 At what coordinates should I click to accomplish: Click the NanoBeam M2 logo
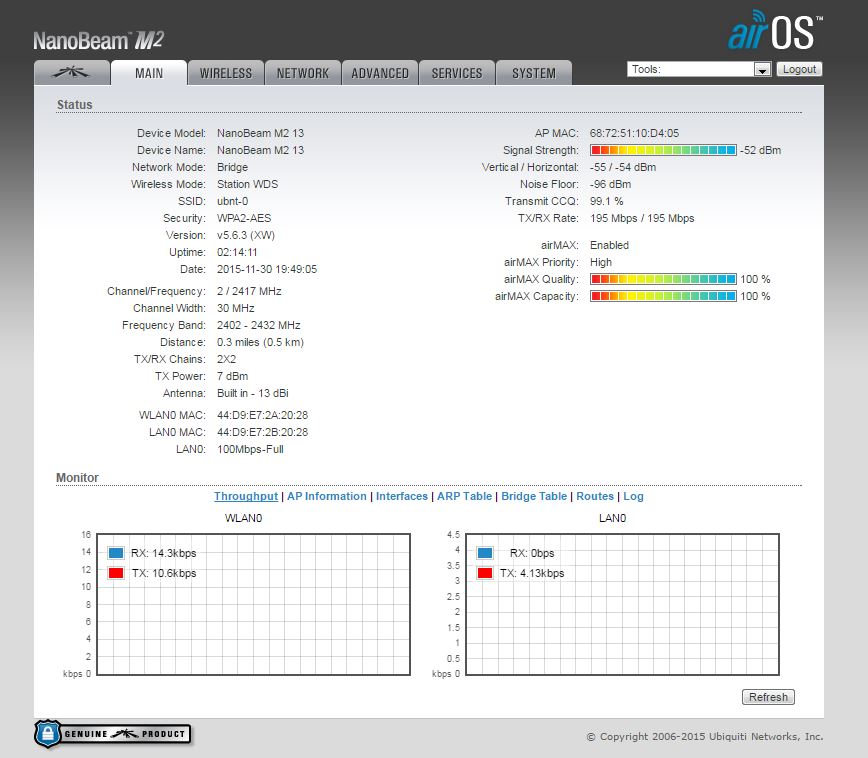click(x=99, y=40)
